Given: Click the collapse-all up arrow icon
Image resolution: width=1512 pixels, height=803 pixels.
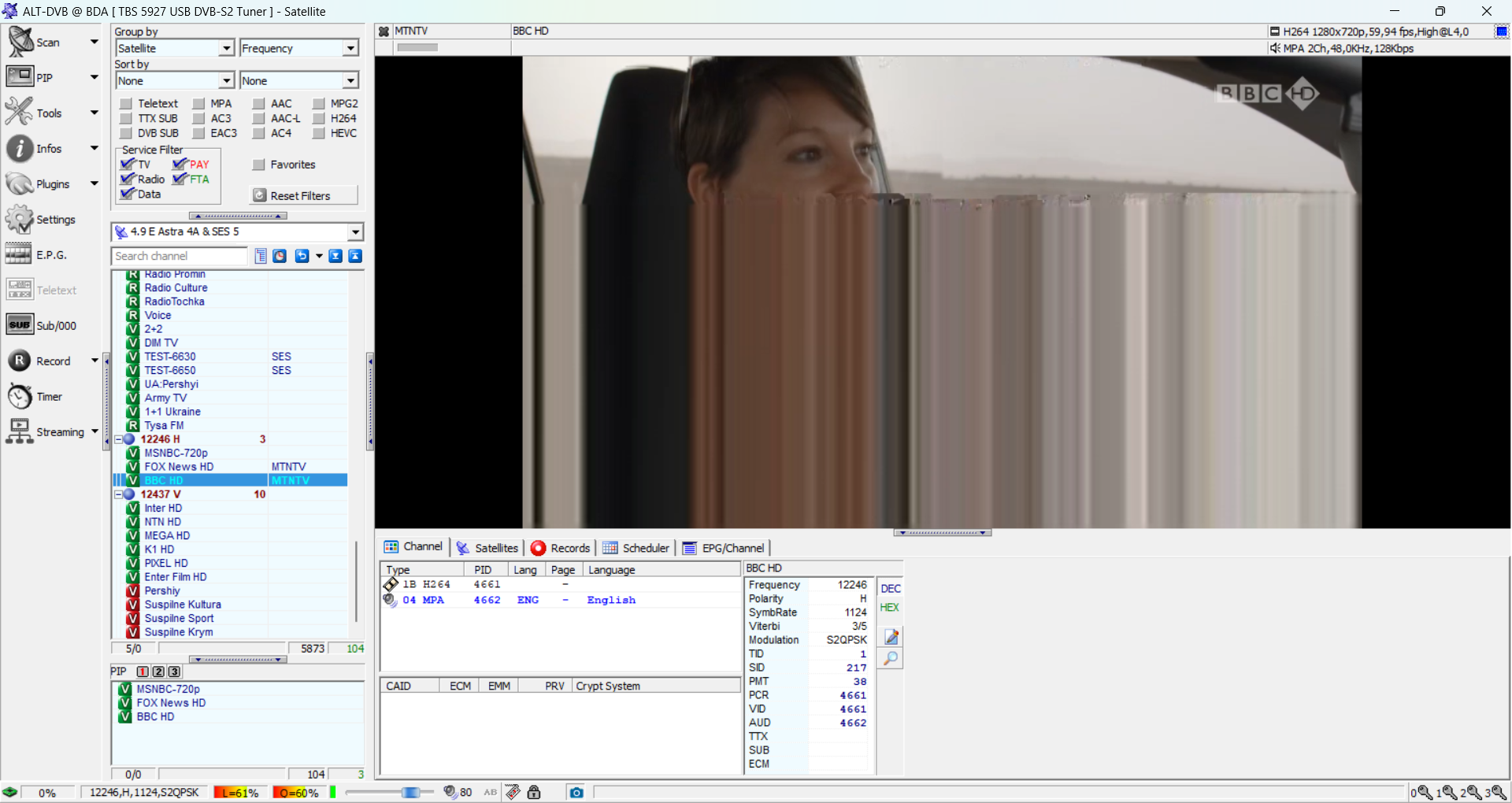Looking at the screenshot, I should pos(355,256).
